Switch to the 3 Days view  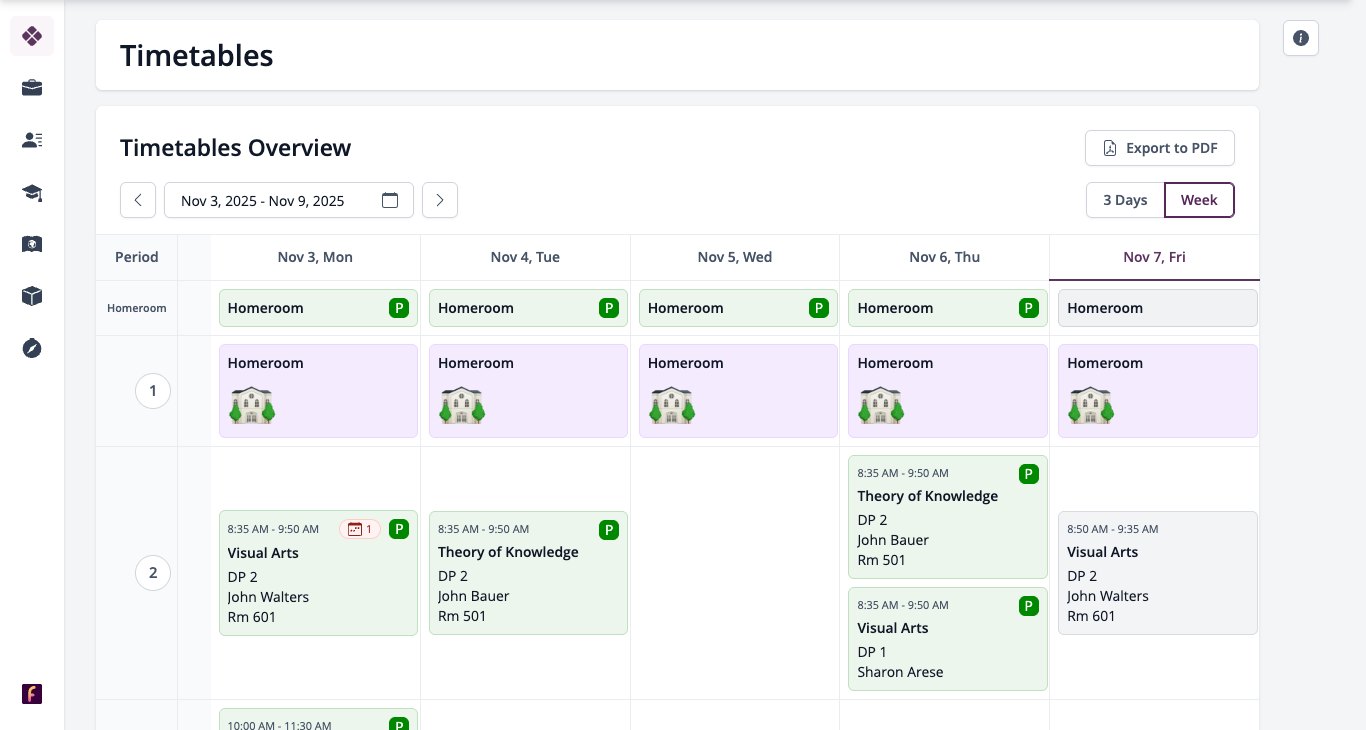pos(1125,200)
